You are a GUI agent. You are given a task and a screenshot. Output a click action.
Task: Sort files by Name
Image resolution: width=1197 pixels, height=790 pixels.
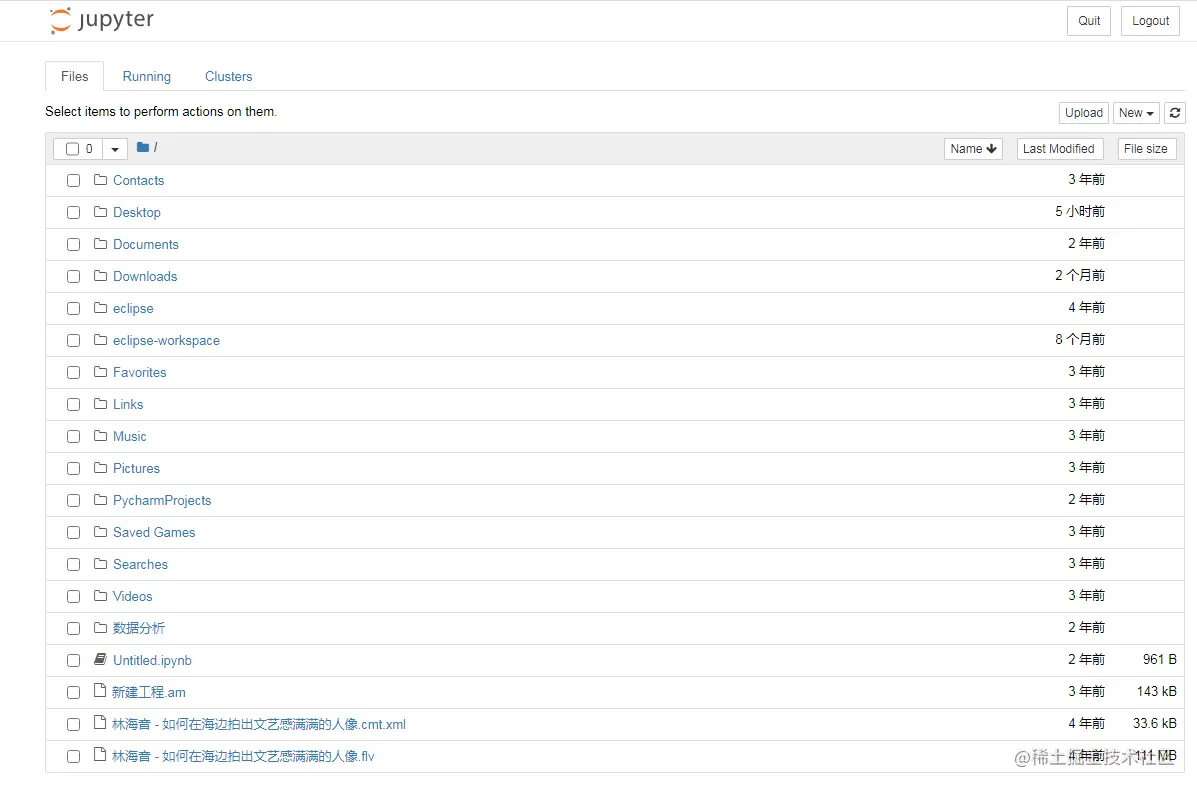pyautogui.click(x=973, y=149)
